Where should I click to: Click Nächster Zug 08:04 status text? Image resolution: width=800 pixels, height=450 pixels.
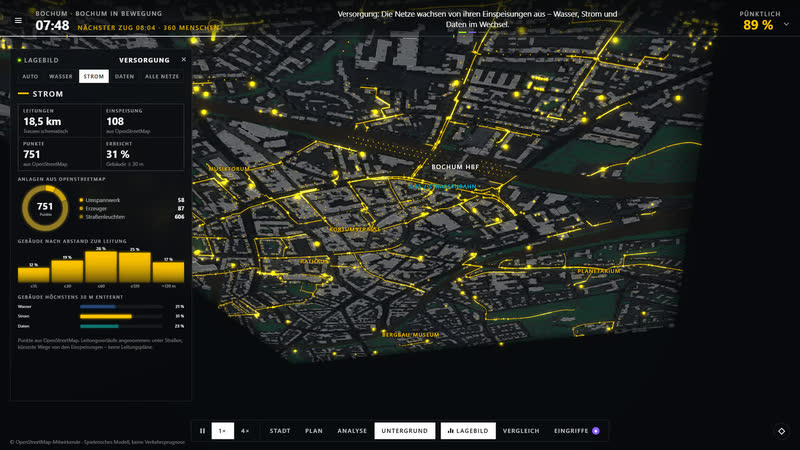[148, 28]
